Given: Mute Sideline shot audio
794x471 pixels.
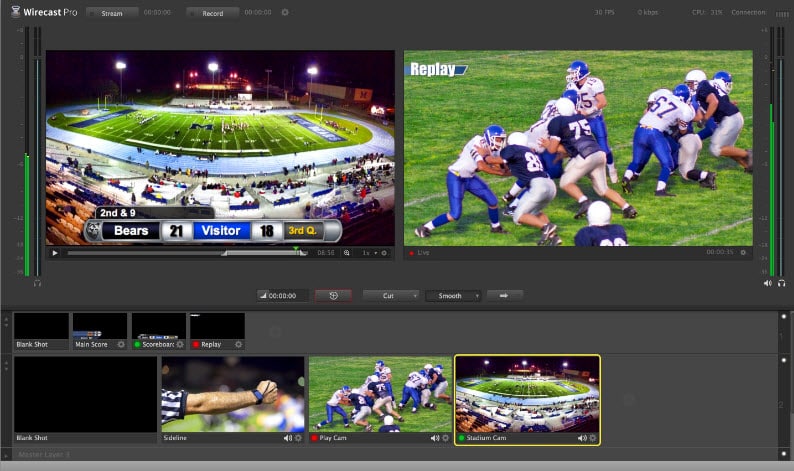Looking at the screenshot, I should point(288,438).
